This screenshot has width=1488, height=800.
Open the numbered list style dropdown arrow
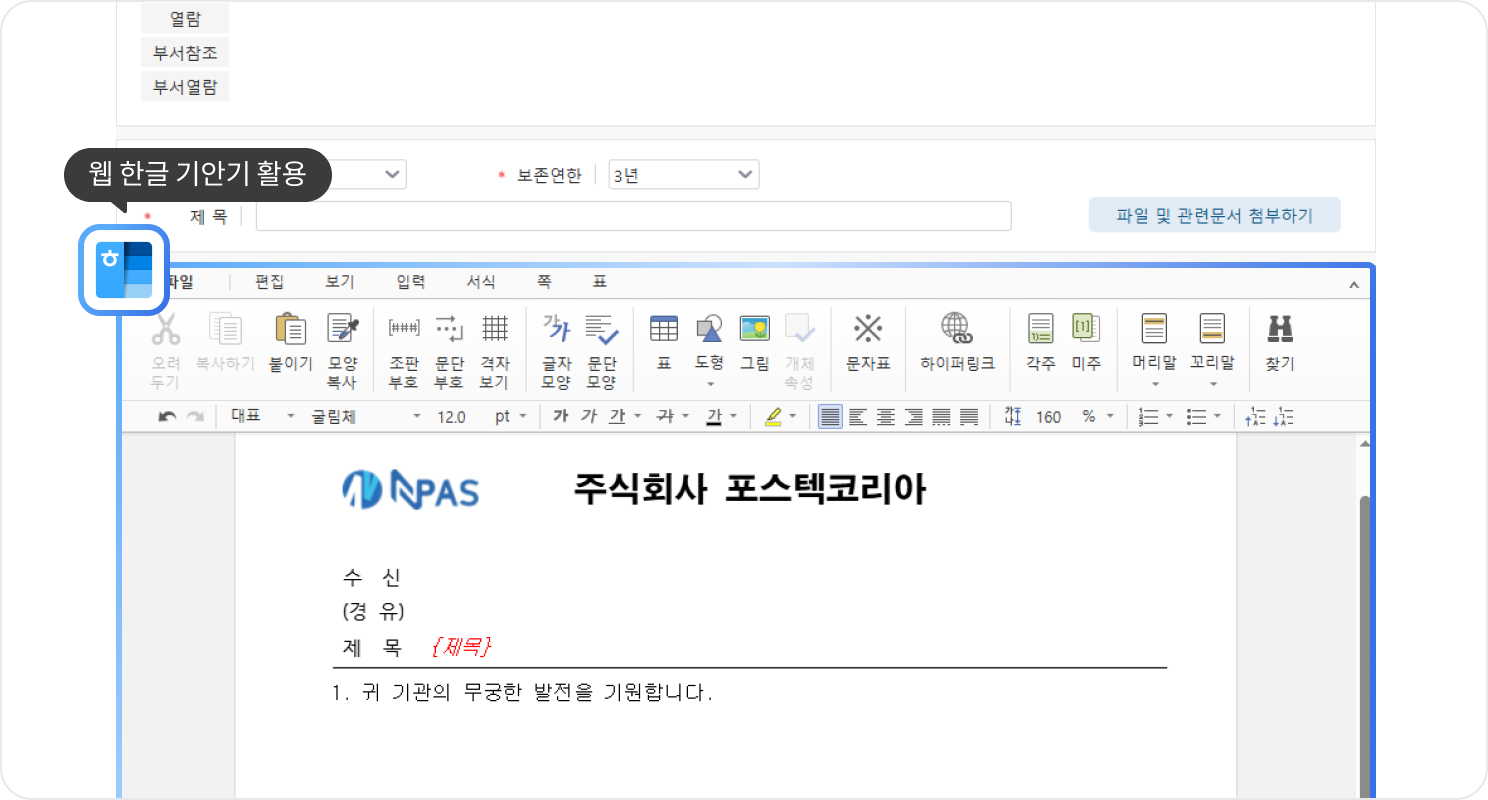1169,417
